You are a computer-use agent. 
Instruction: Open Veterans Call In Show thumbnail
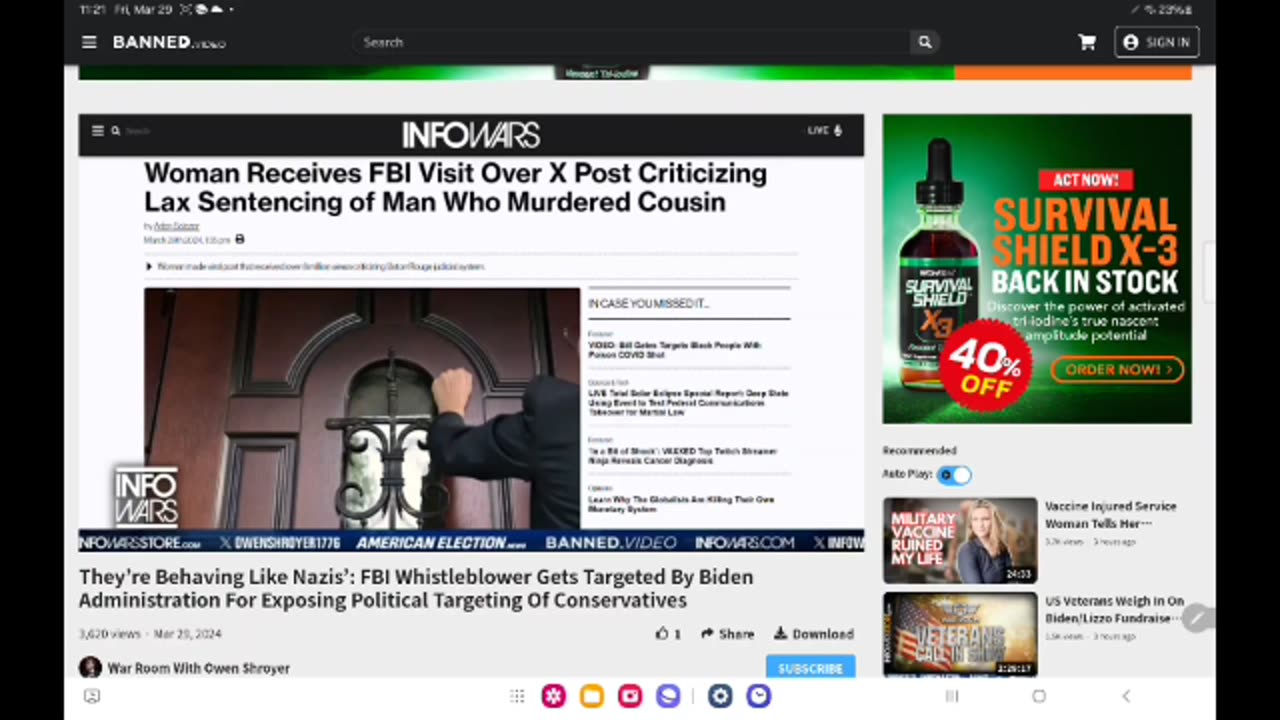pyautogui.click(x=960, y=634)
